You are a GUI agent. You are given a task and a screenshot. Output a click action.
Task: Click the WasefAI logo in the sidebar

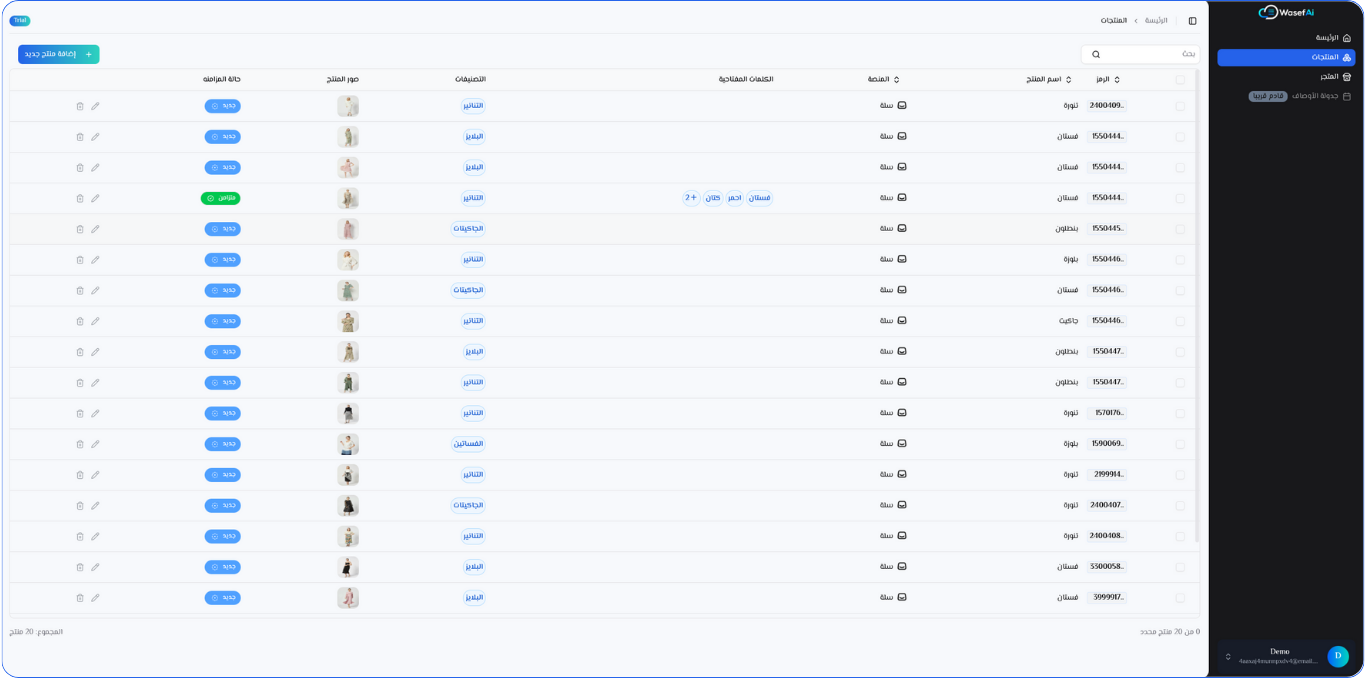(1286, 12)
